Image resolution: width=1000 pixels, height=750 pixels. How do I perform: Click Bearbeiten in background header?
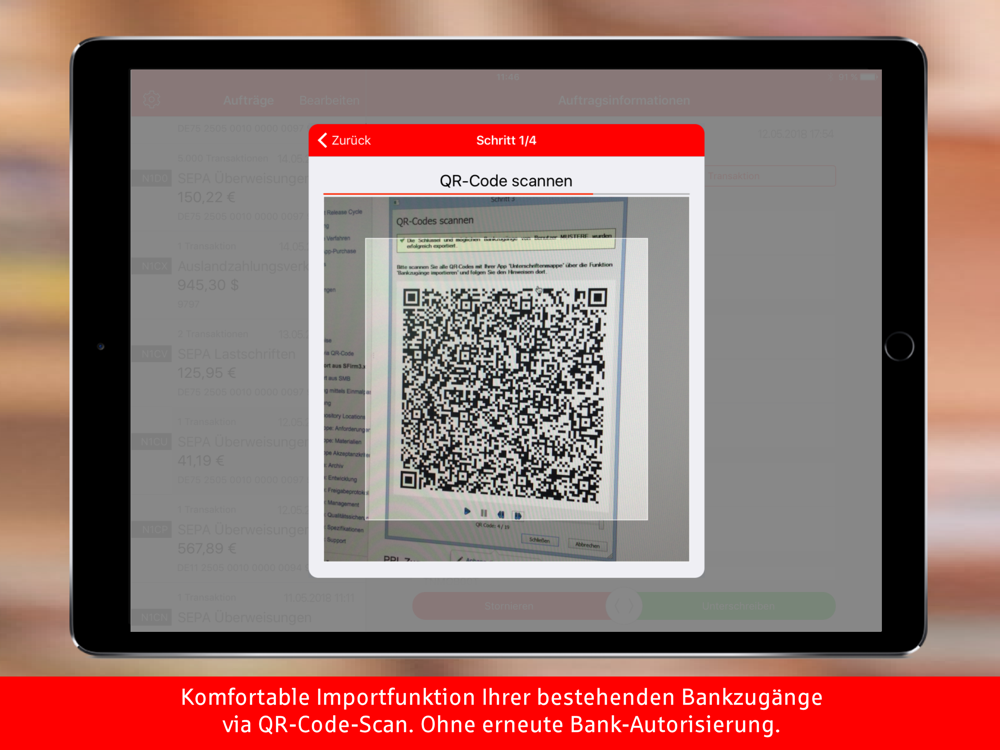tap(329, 100)
